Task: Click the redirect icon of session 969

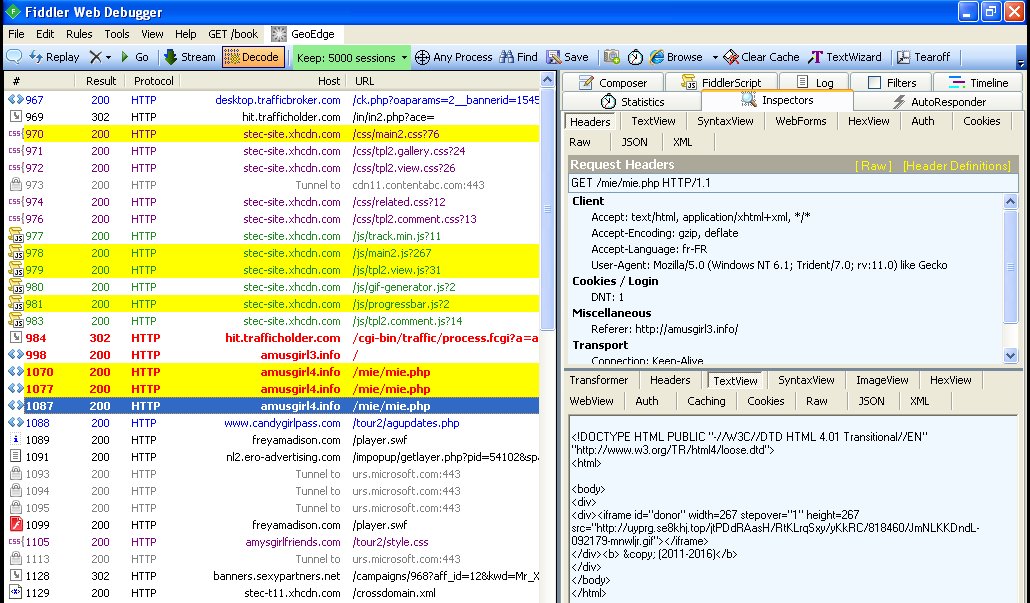Action: point(16,116)
